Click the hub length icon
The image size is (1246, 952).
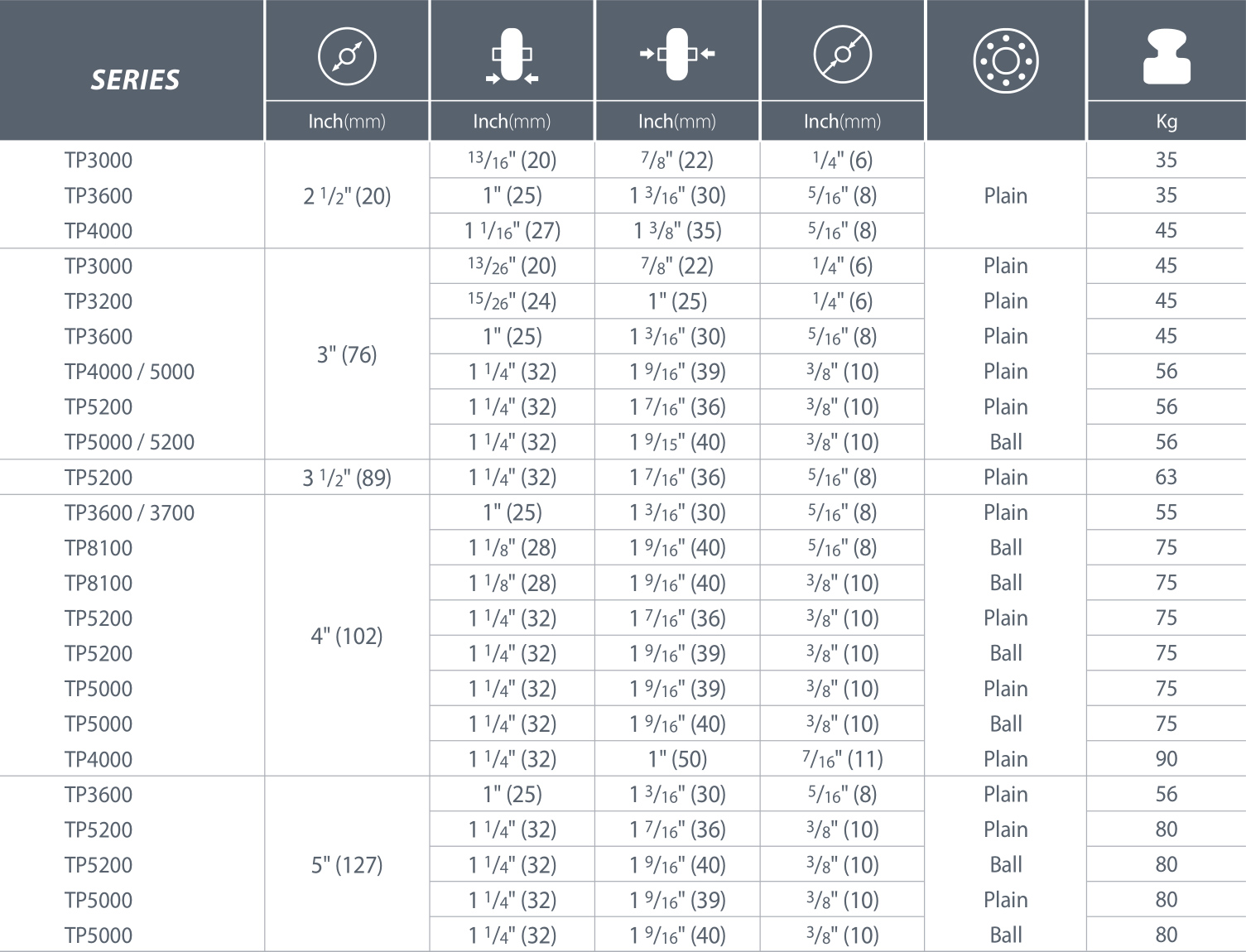coord(677,55)
